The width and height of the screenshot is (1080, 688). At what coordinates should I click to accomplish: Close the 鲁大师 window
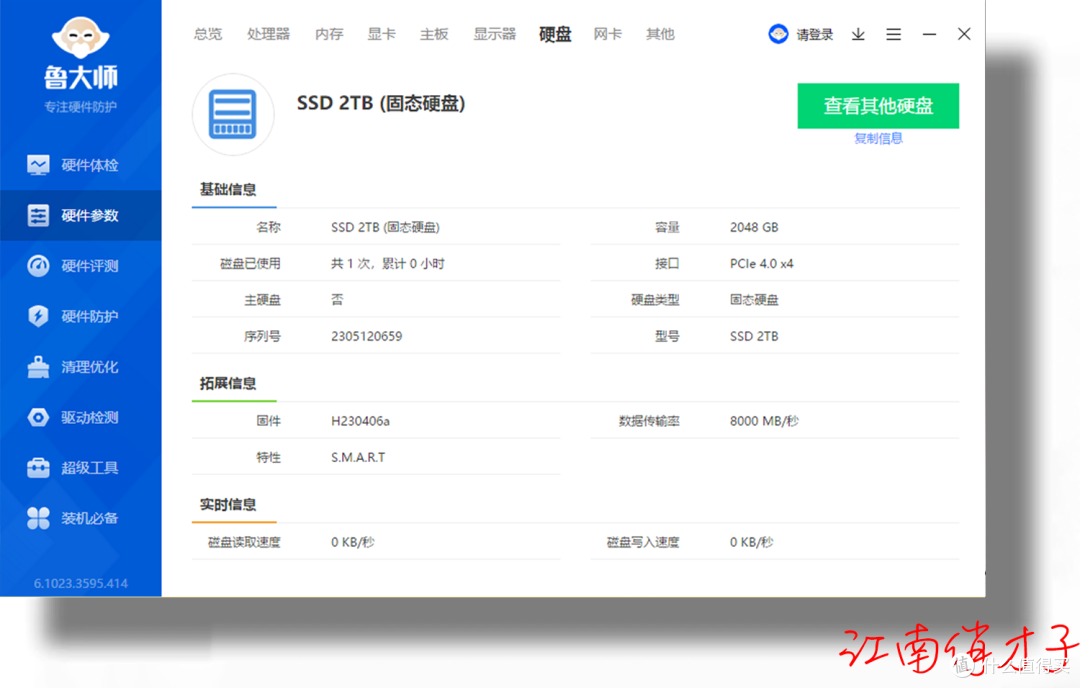click(x=964, y=34)
